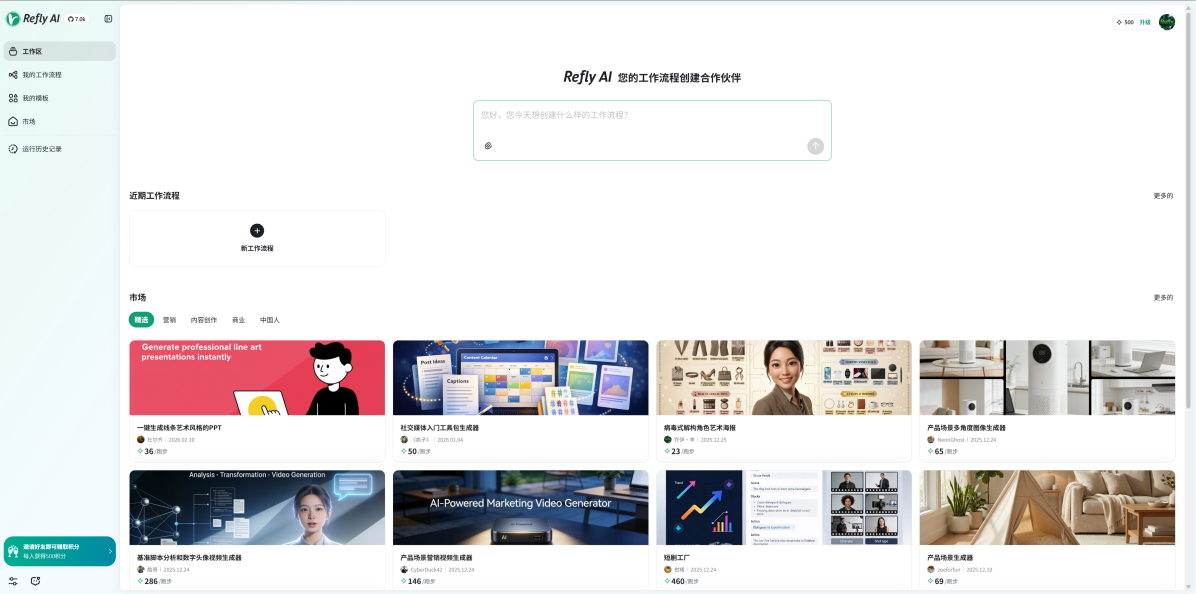Open your account avatar menu
The image size is (1196, 594).
click(1166, 21)
